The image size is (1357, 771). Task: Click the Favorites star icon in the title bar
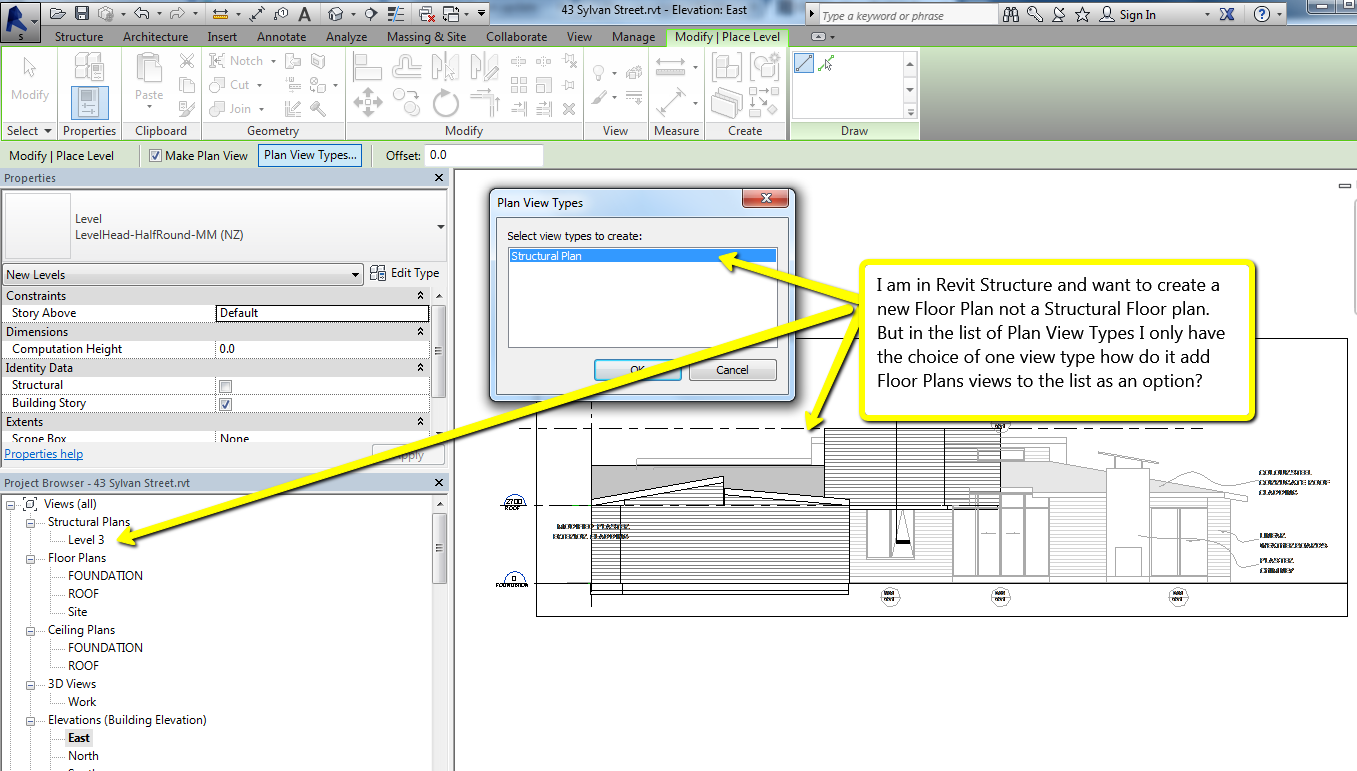coord(1082,14)
